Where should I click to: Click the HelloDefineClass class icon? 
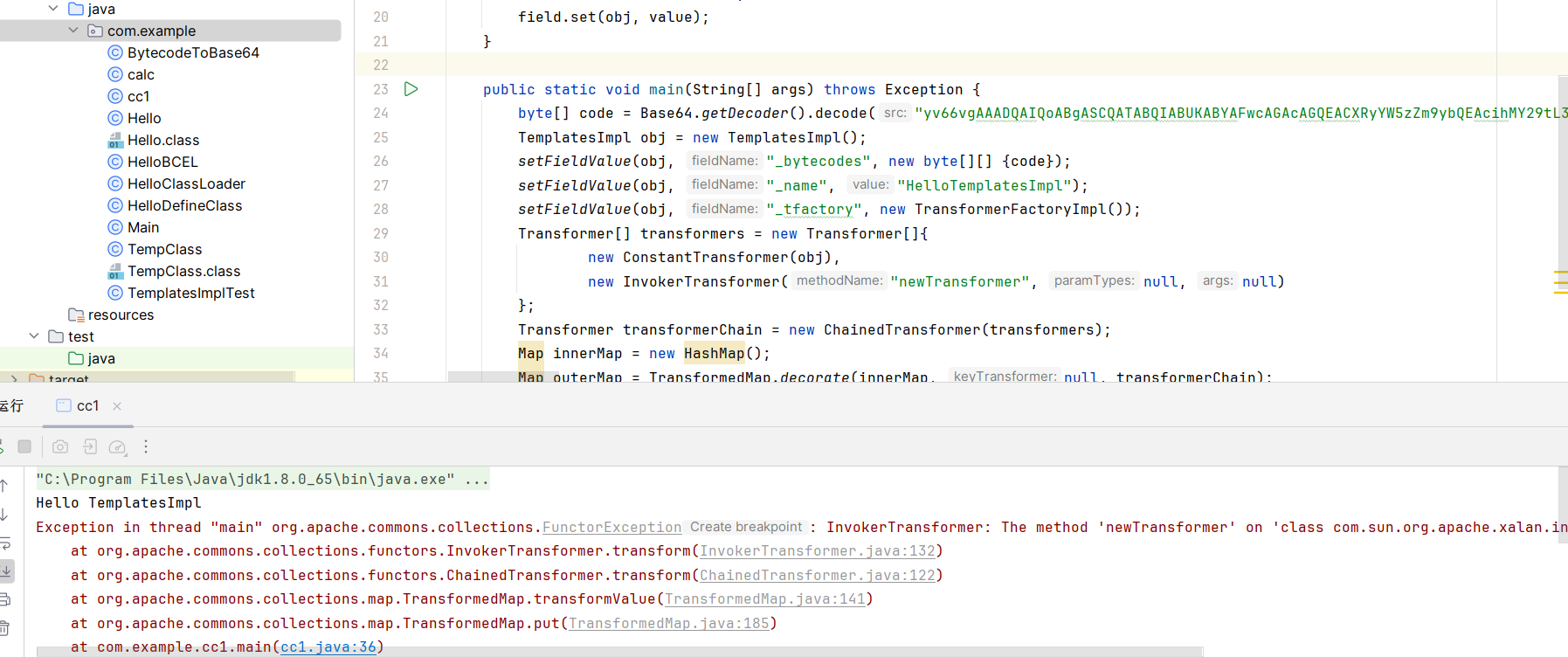coord(115,205)
